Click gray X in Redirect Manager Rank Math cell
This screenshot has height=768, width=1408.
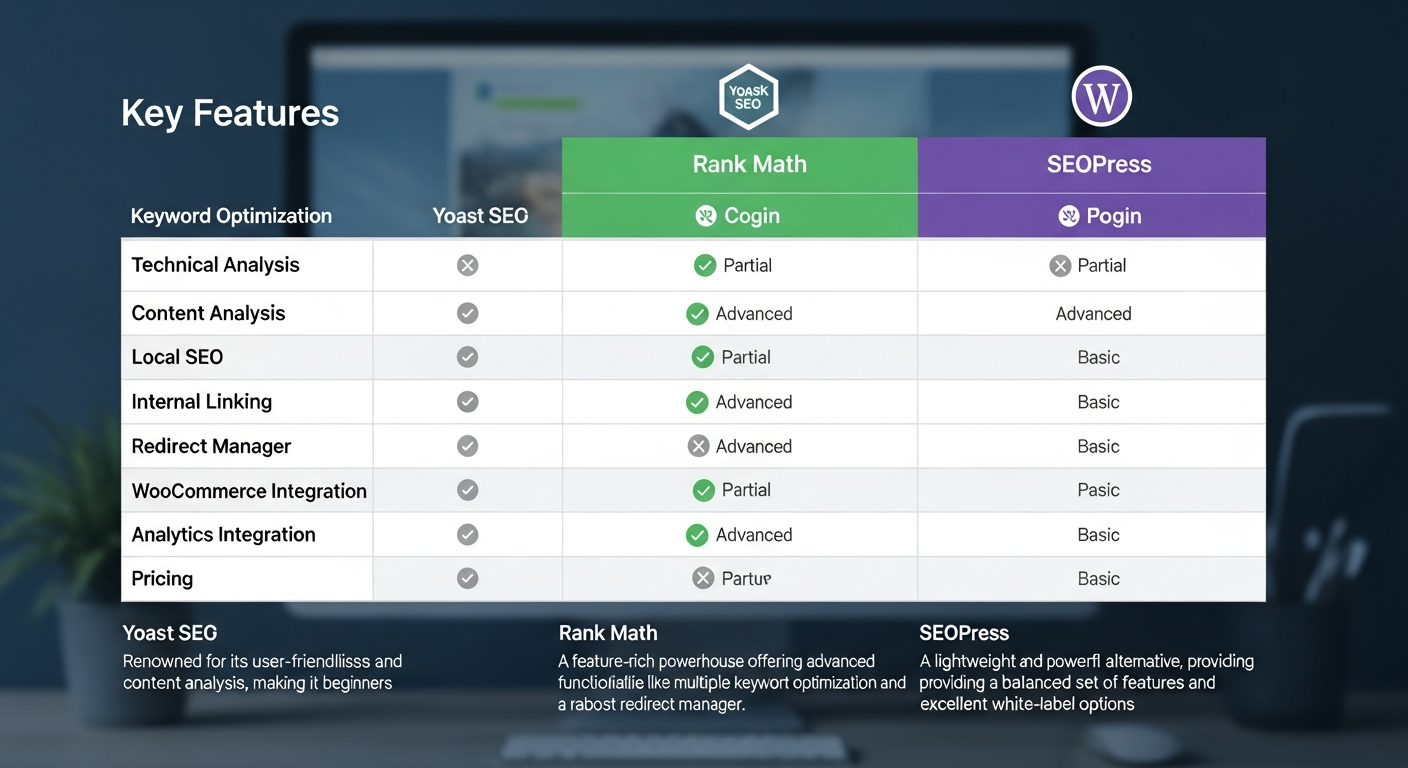699,446
